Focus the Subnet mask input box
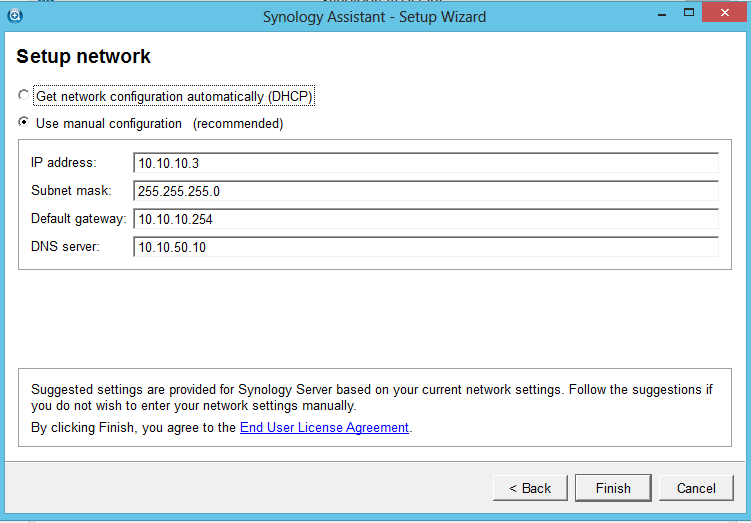The height and width of the screenshot is (523, 751). point(425,191)
